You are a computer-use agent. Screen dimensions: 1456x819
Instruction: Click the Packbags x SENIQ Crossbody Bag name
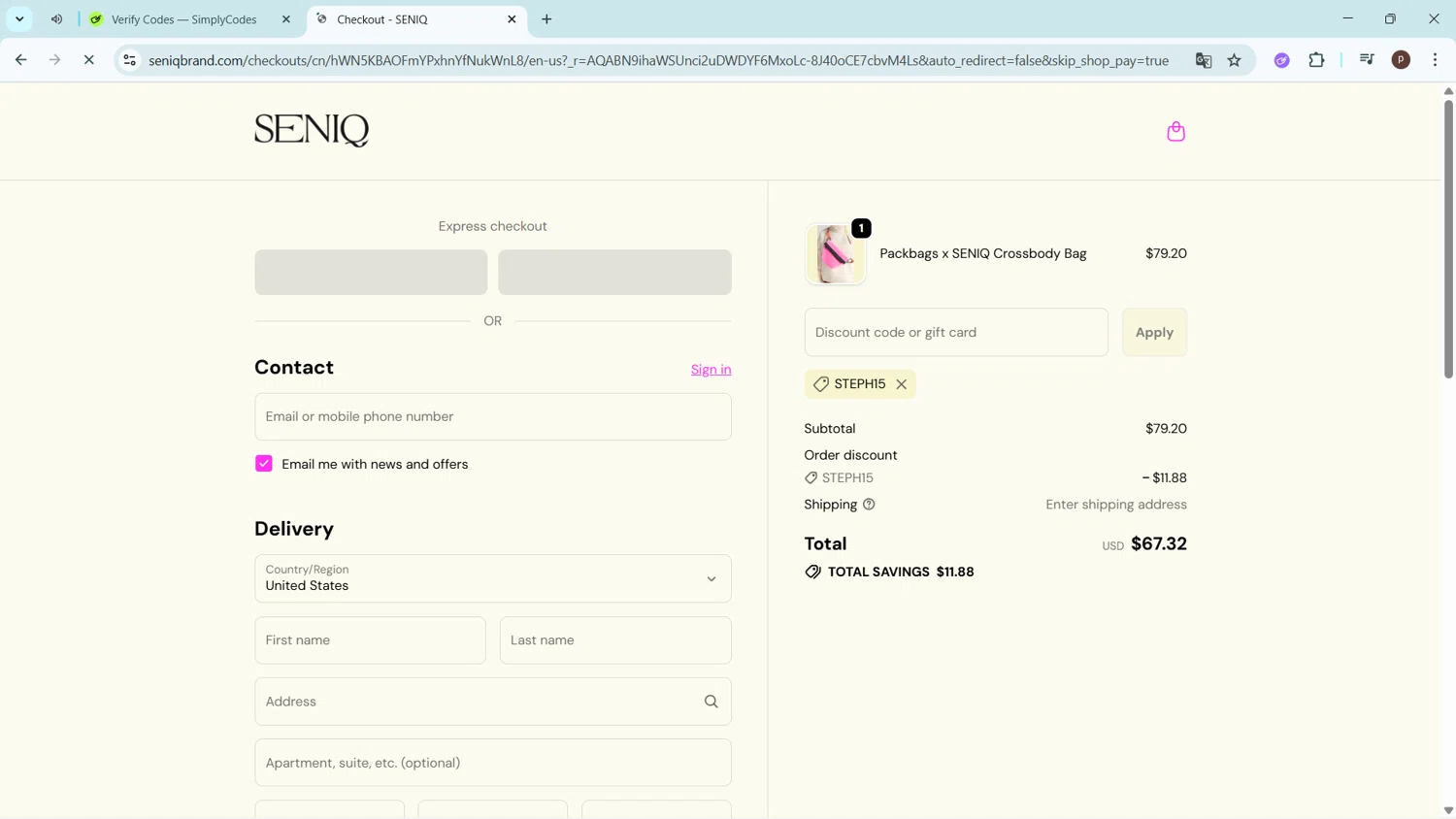[x=982, y=253]
